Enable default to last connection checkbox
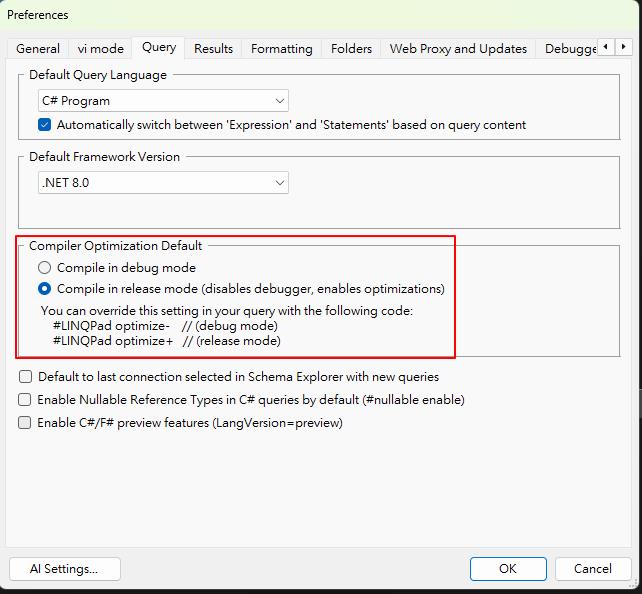Screen dimensions: 642x594 tap(25, 377)
